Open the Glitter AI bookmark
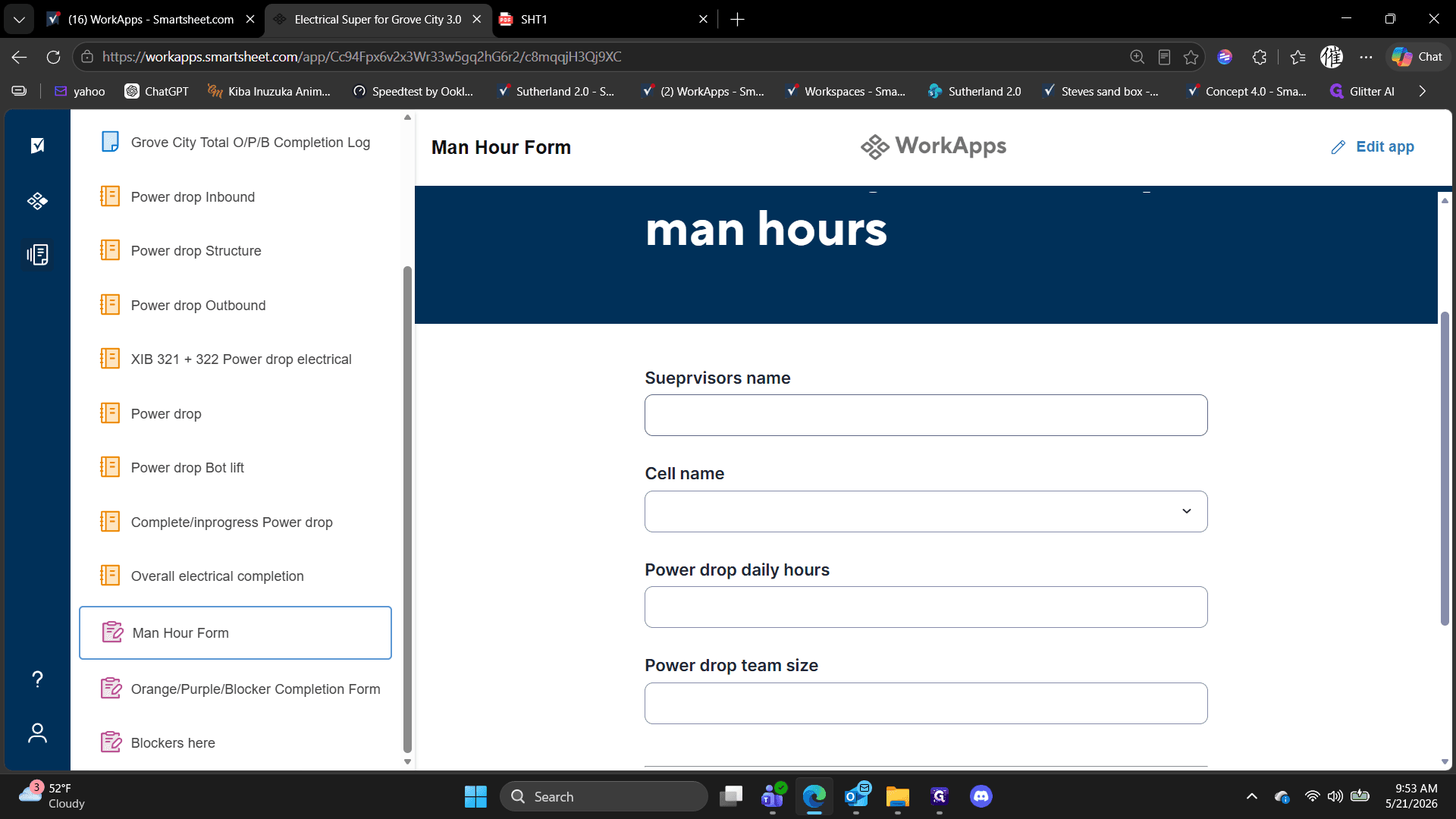 1362,91
